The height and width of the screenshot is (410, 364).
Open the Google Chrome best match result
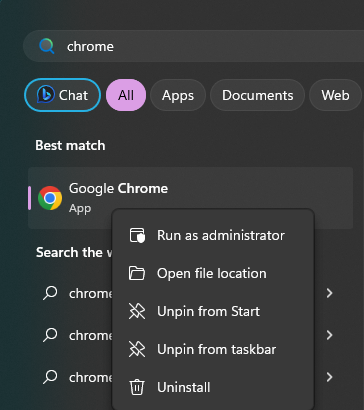pyautogui.click(x=190, y=198)
